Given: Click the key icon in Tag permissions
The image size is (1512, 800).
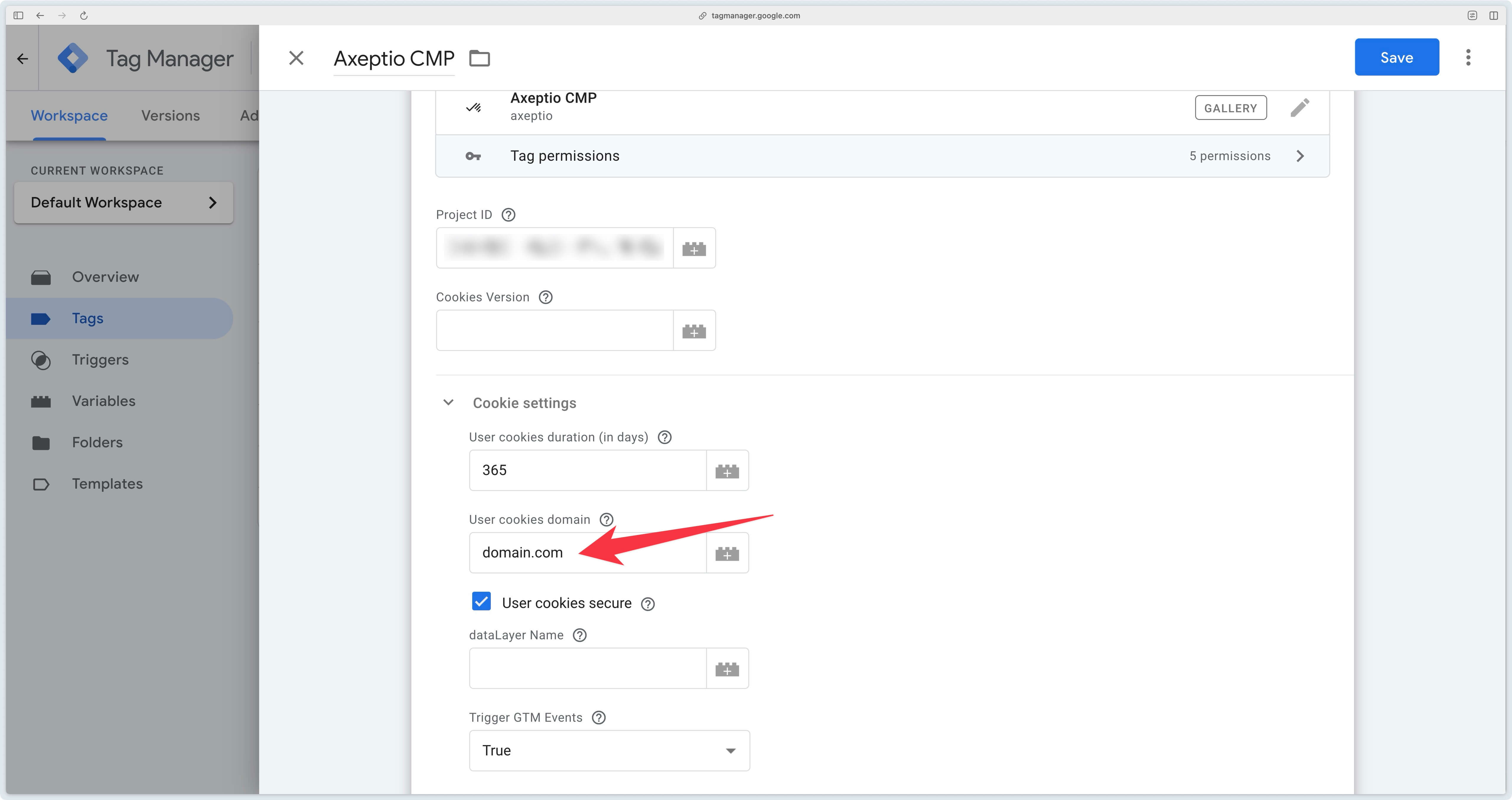Looking at the screenshot, I should (473, 156).
